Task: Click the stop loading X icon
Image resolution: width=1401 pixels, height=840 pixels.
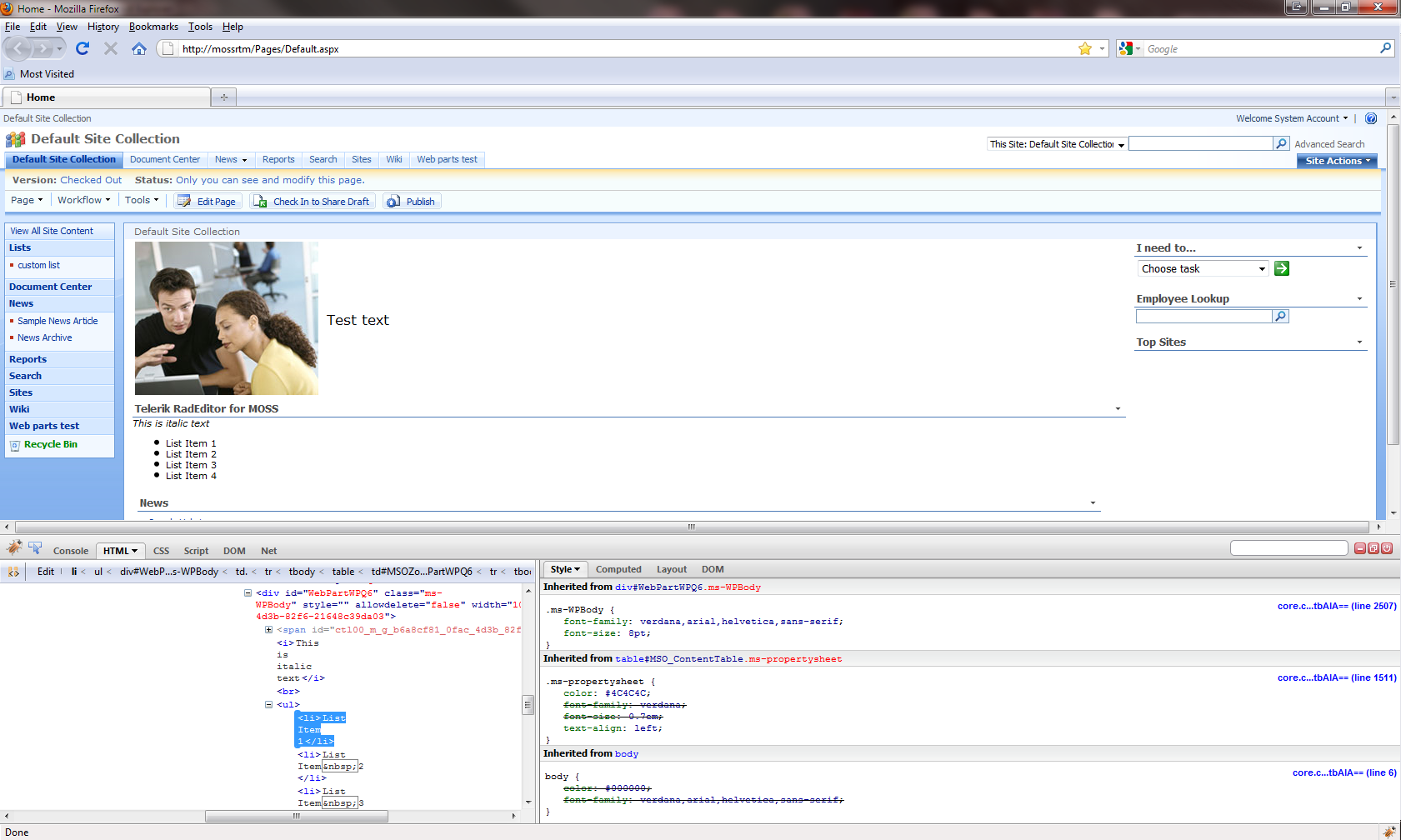Action: pos(110,48)
